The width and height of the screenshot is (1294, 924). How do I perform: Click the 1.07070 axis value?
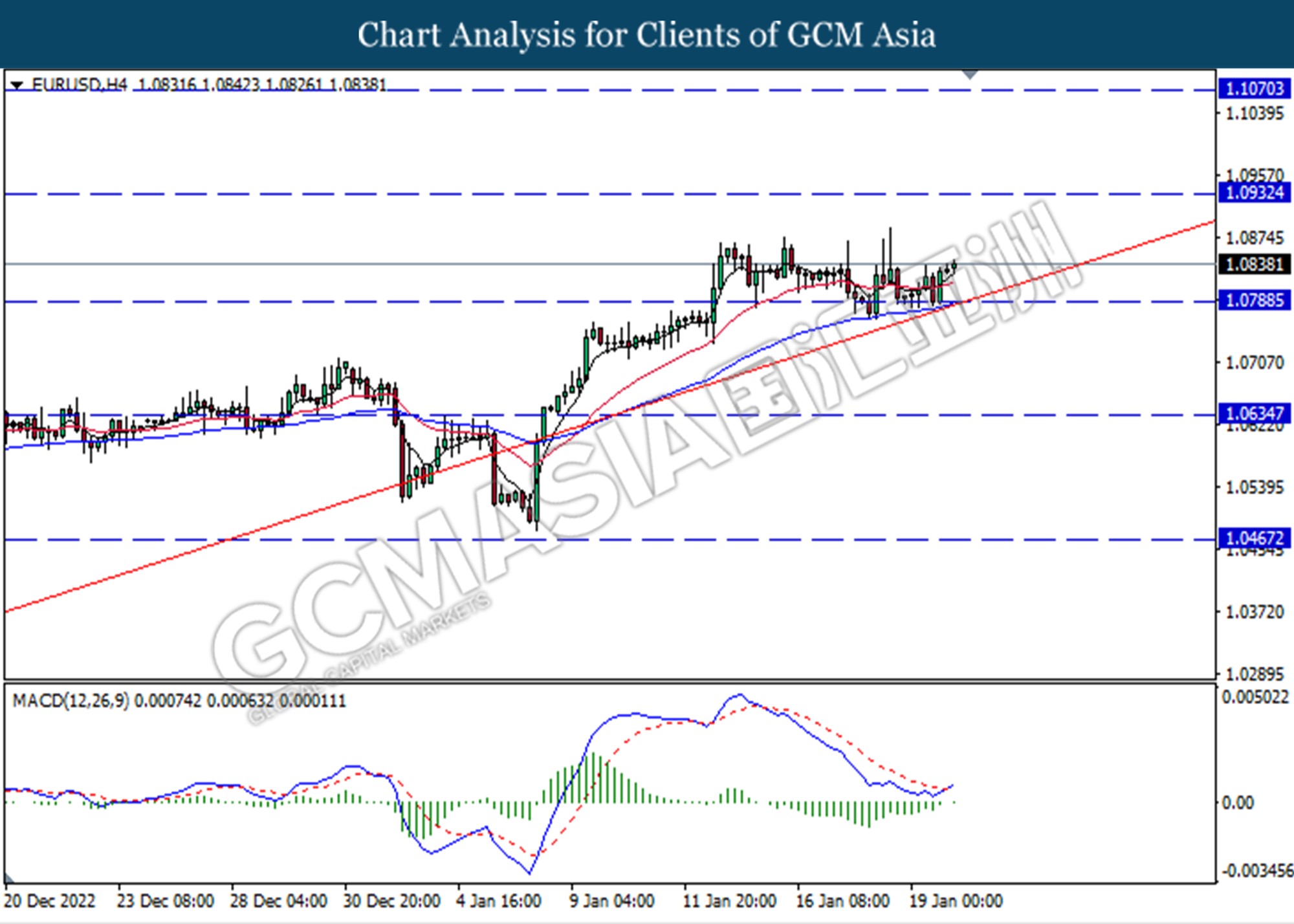1255,362
